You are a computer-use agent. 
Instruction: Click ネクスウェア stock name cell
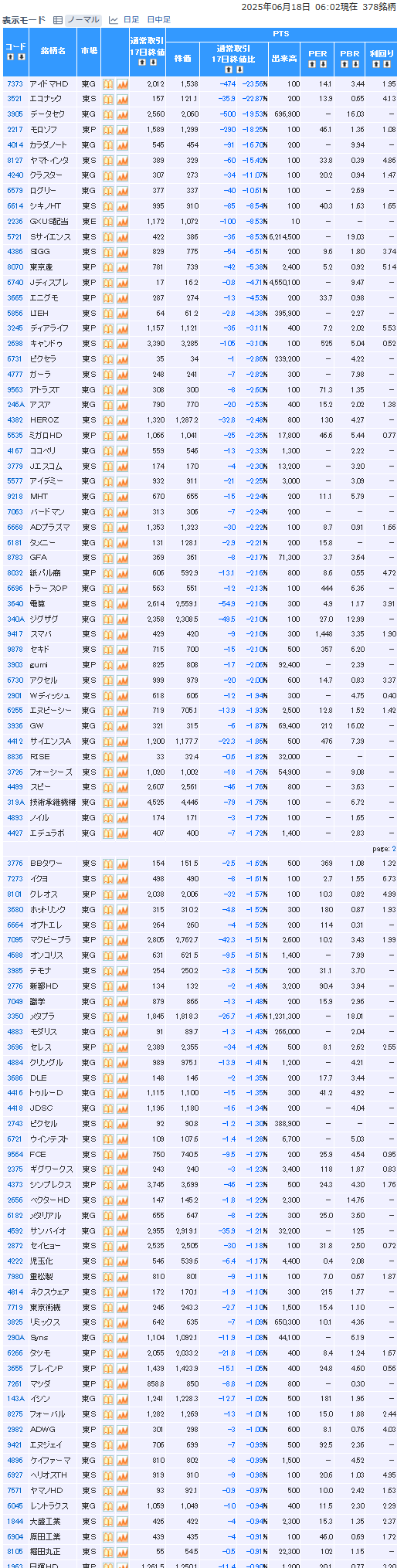coord(53,1291)
